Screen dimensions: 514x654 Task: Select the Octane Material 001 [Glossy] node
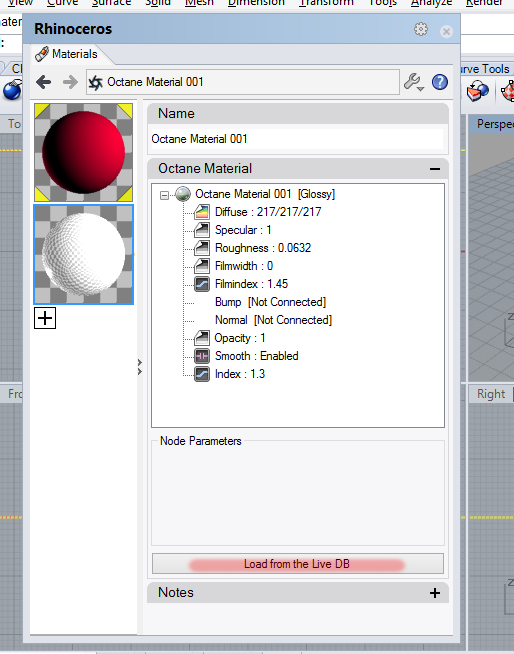click(265, 194)
